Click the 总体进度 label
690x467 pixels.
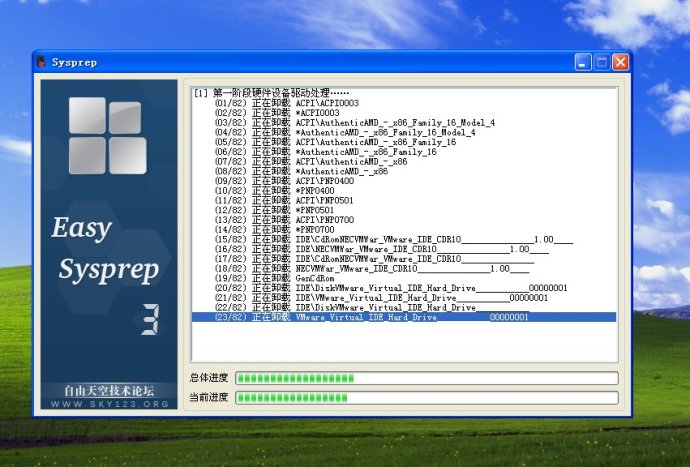[209, 377]
